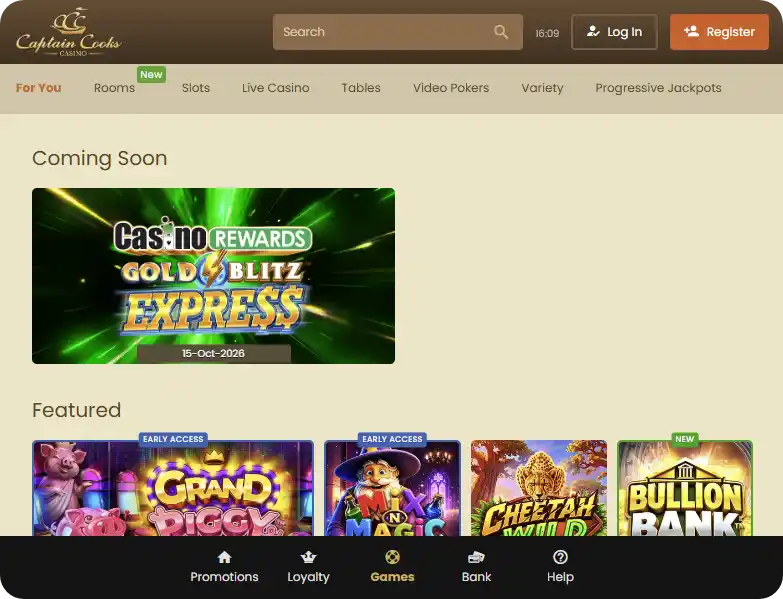This screenshot has height=599, width=783.
Task: Switch to the Slots tab
Action: click(x=196, y=88)
